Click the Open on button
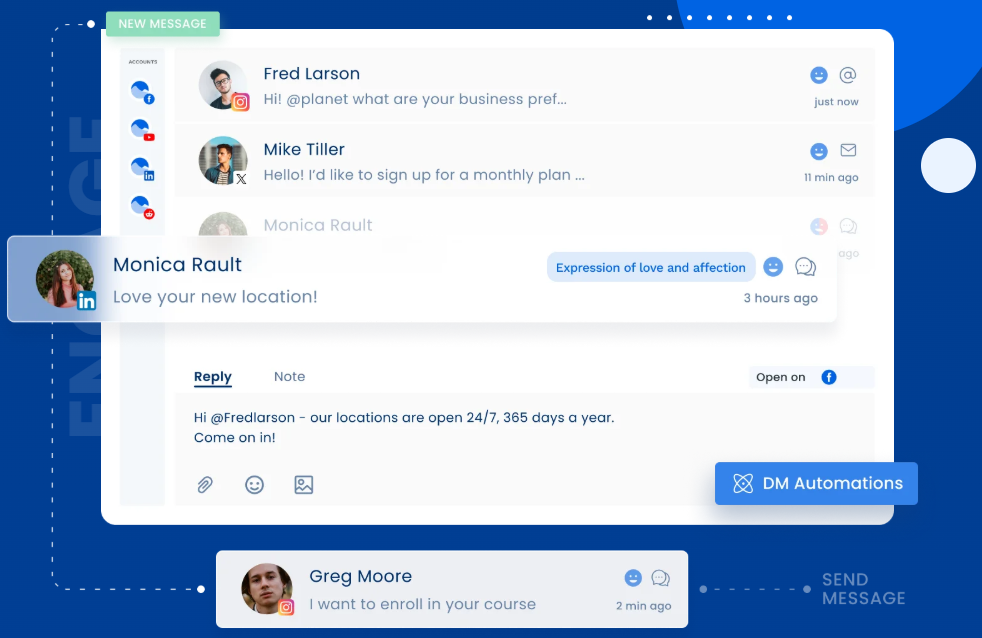This screenshot has width=982, height=638. click(x=812, y=377)
